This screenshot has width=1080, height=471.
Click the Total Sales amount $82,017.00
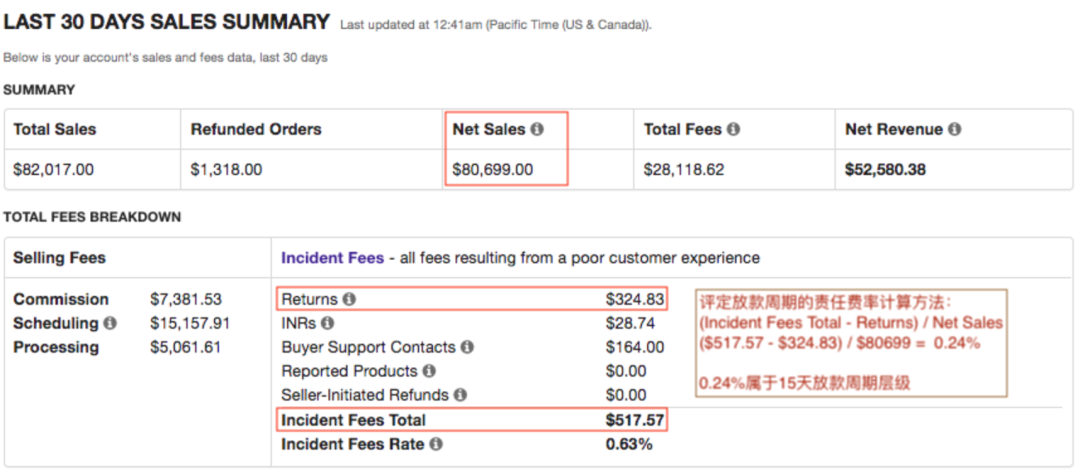pyautogui.click(x=54, y=170)
